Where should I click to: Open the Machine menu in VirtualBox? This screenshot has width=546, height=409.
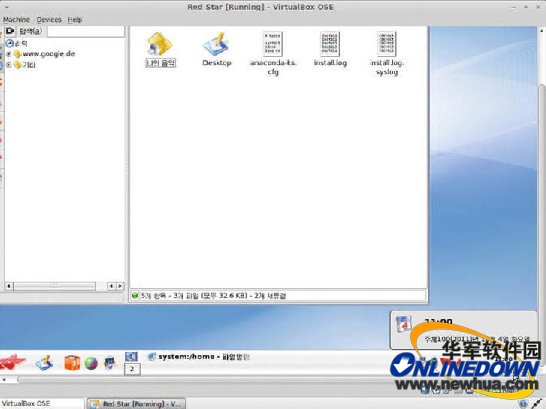[x=16, y=19]
